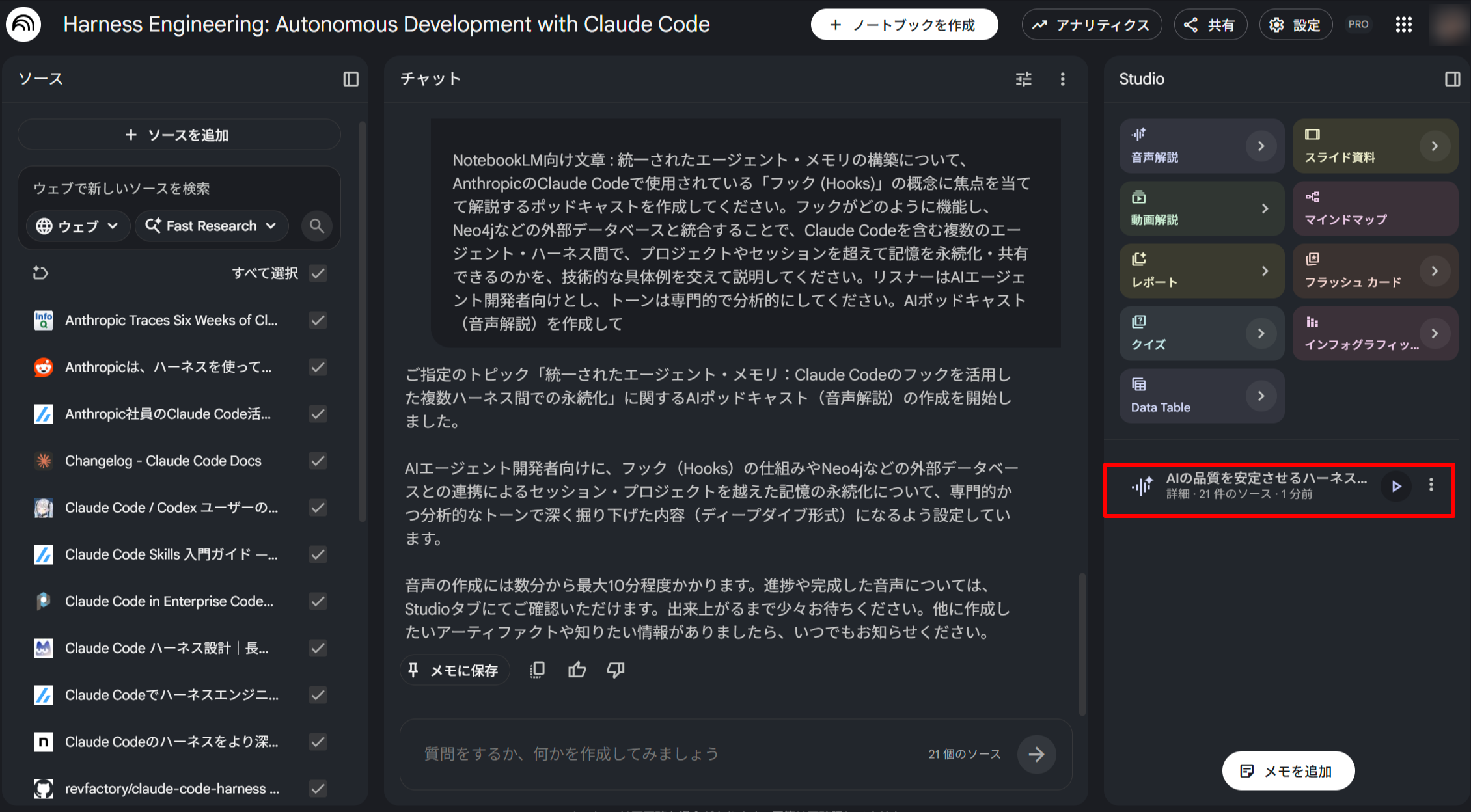Click the クイズ tile icon
The height and width of the screenshot is (812, 1471).
[x=1138, y=321]
